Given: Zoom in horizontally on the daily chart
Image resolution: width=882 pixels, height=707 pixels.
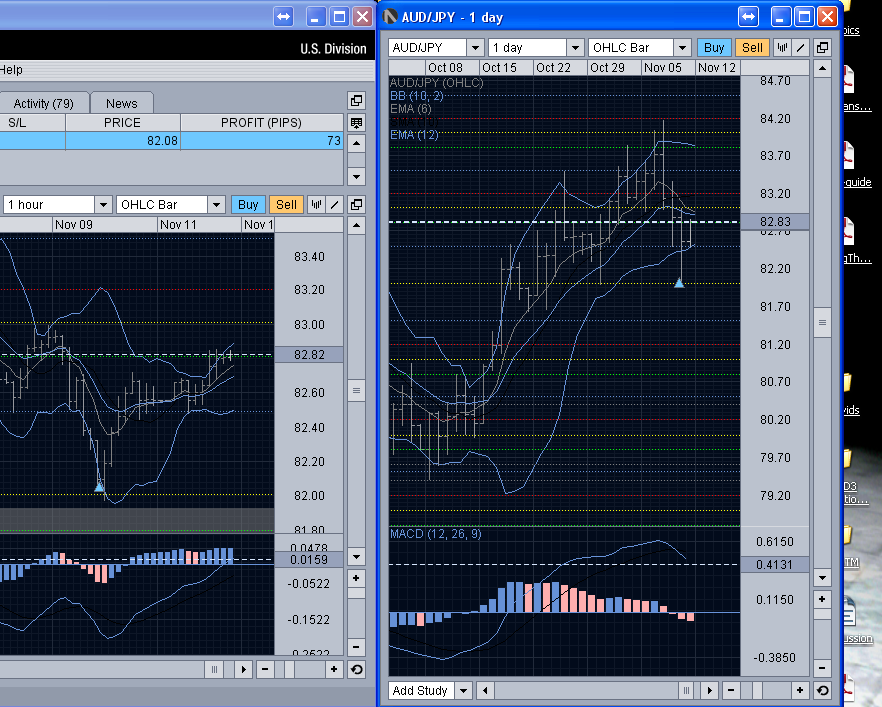Looking at the screenshot, I should 800,690.
